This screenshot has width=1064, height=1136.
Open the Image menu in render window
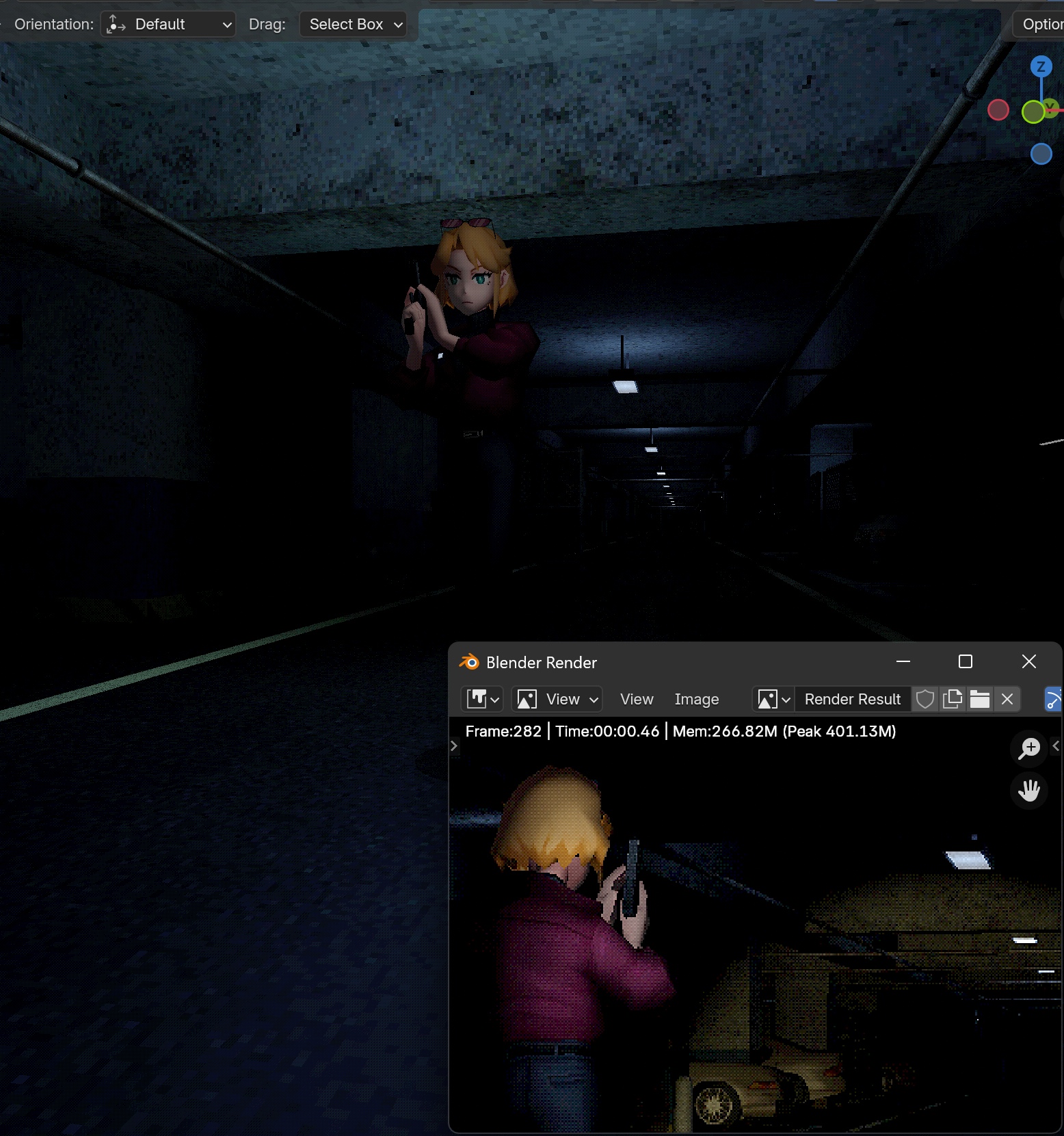pos(696,699)
